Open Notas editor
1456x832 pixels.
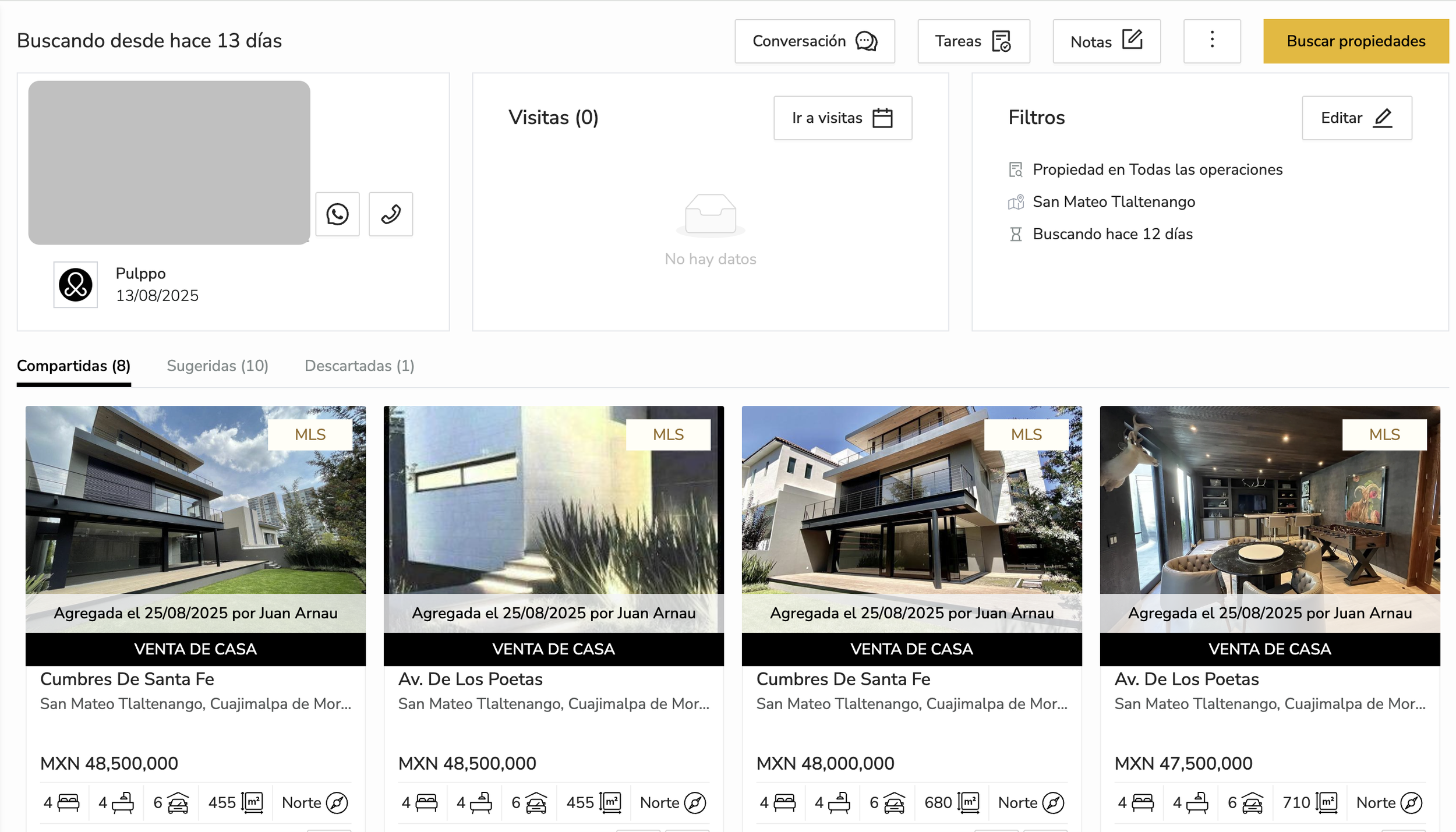tap(1106, 41)
